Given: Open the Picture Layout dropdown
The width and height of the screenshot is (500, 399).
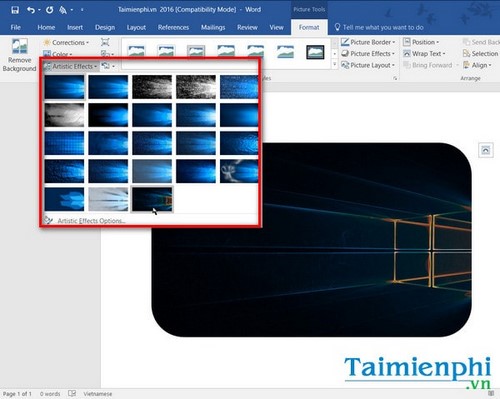Looking at the screenshot, I should (368, 65).
